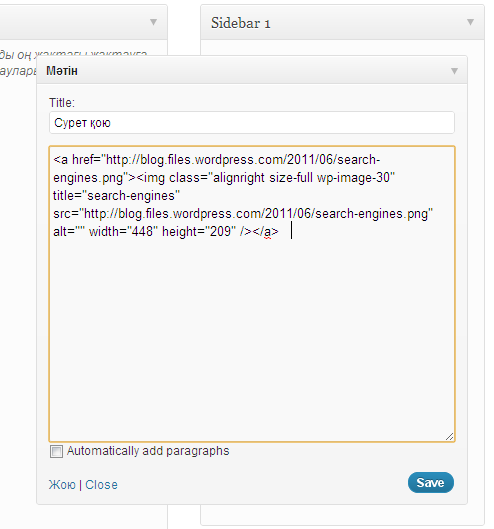Focus the HTML content textarea
The height and width of the screenshot is (529, 494).
[252, 294]
